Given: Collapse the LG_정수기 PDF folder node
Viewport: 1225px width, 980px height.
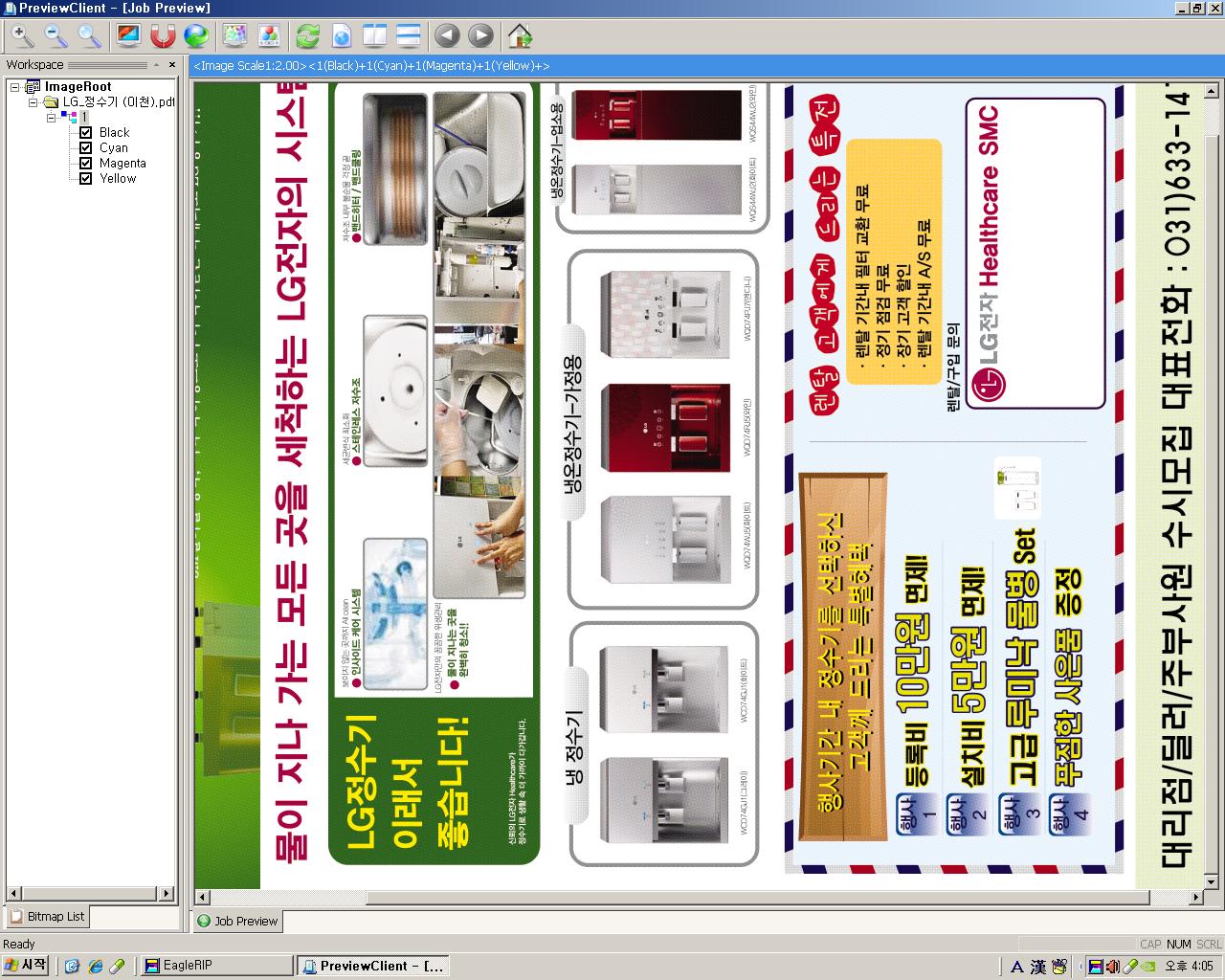Looking at the screenshot, I should [x=33, y=102].
